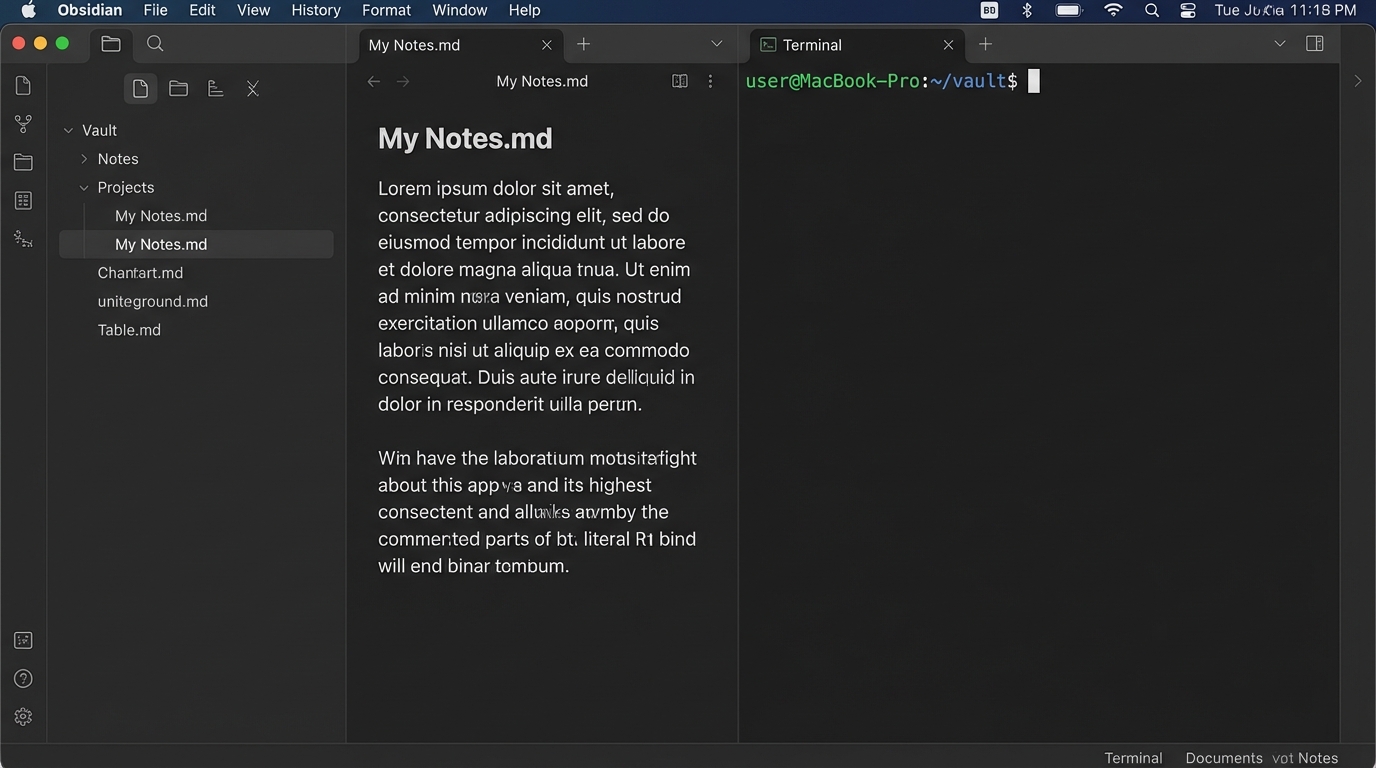Viewport: 1376px width, 768px height.
Task: Expand the Notes folder in the tree
Action: tap(84, 159)
